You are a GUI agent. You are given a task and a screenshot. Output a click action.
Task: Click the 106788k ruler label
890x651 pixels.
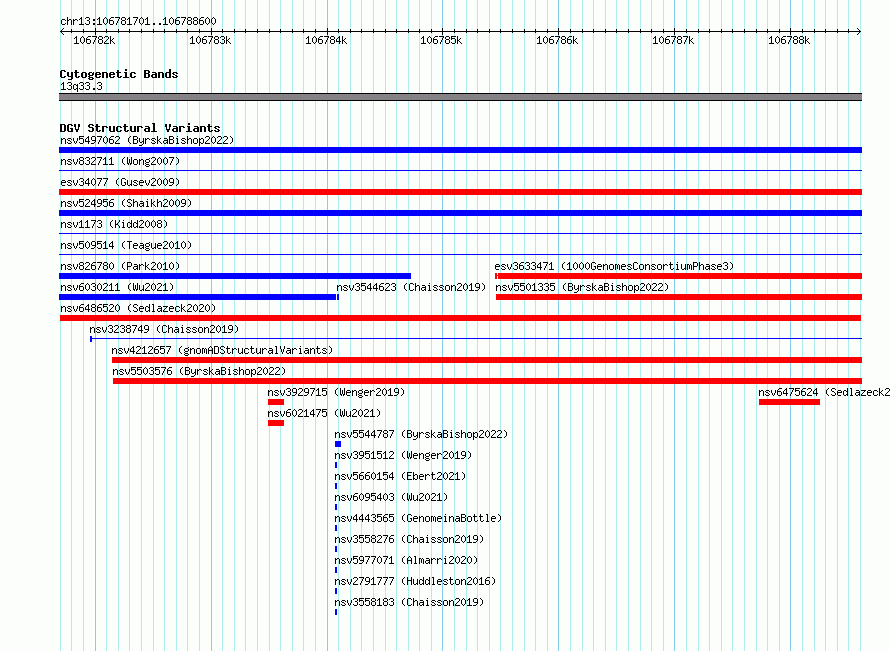789,40
